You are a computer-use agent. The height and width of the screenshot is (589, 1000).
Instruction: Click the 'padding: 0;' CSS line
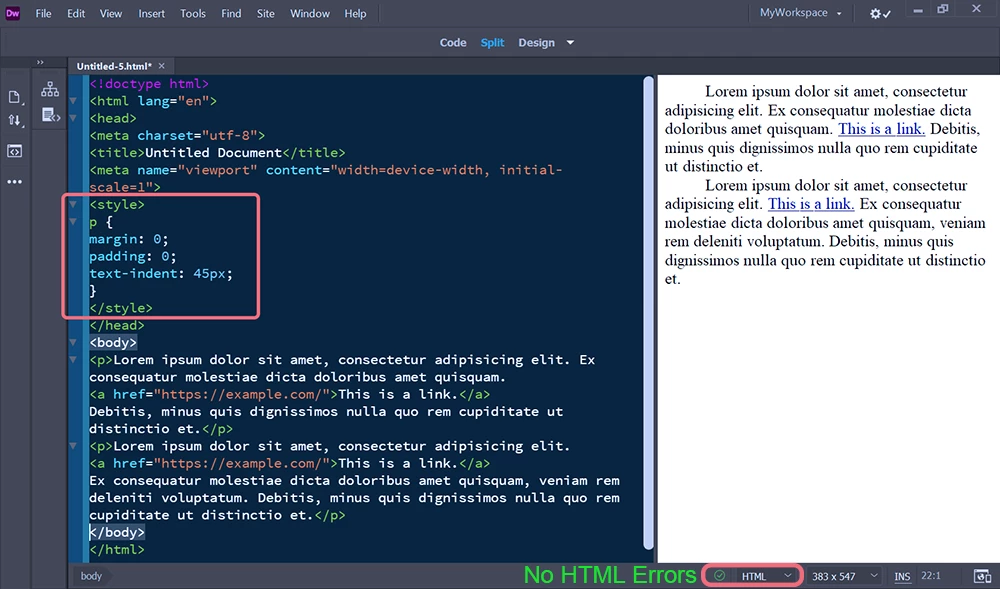(133, 256)
